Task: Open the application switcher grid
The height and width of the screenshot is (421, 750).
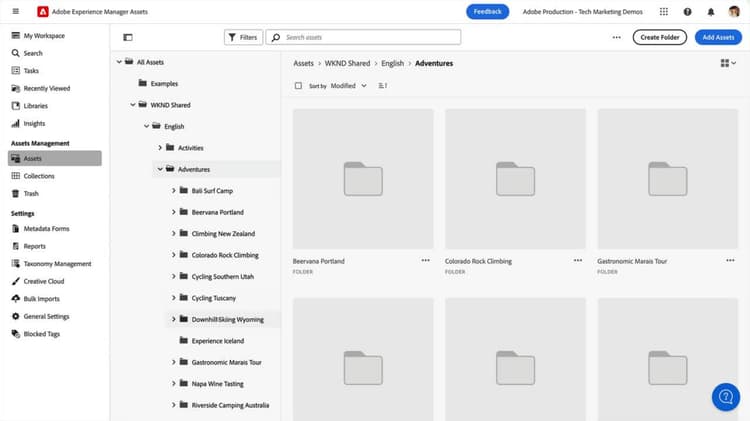Action: pos(663,11)
